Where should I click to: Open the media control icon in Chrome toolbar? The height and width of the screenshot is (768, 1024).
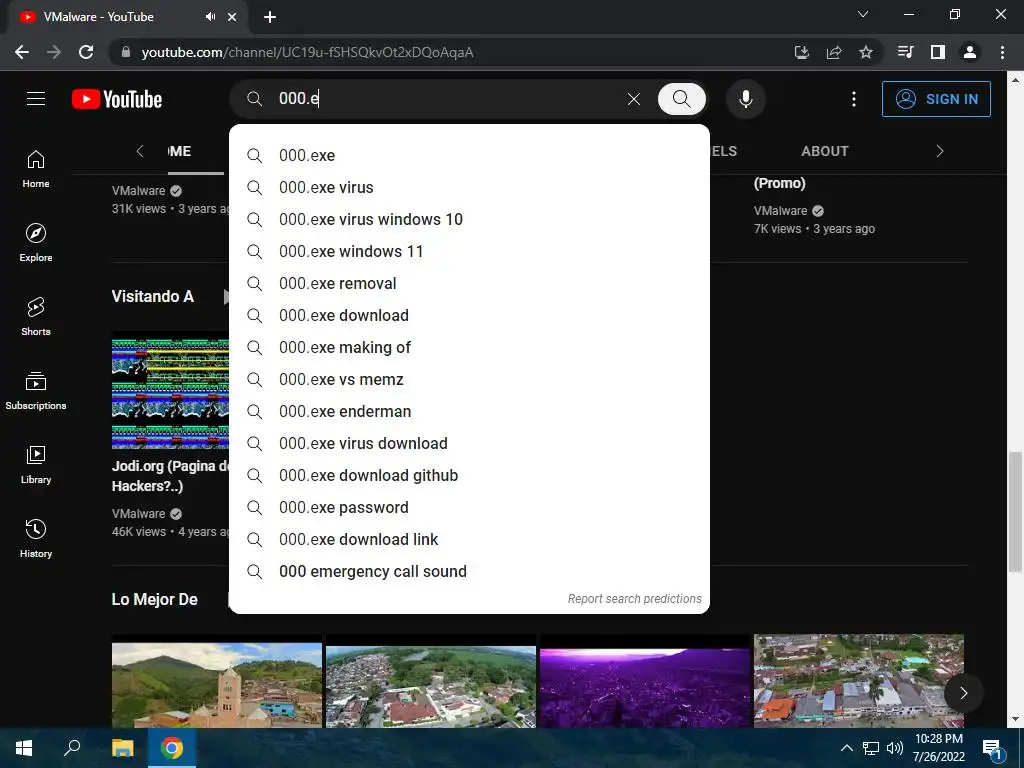click(x=905, y=52)
